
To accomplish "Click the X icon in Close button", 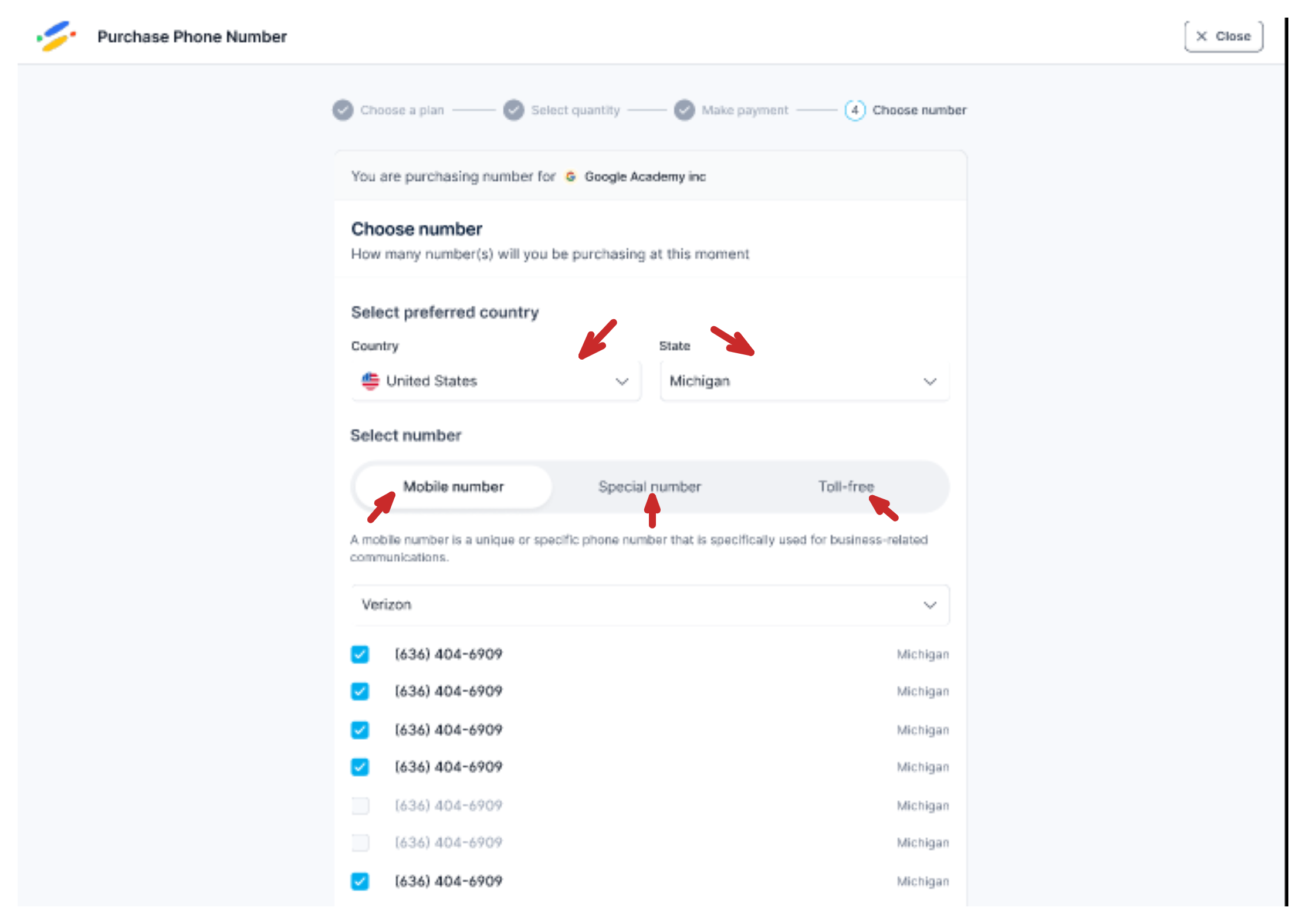I will pos(1201,36).
